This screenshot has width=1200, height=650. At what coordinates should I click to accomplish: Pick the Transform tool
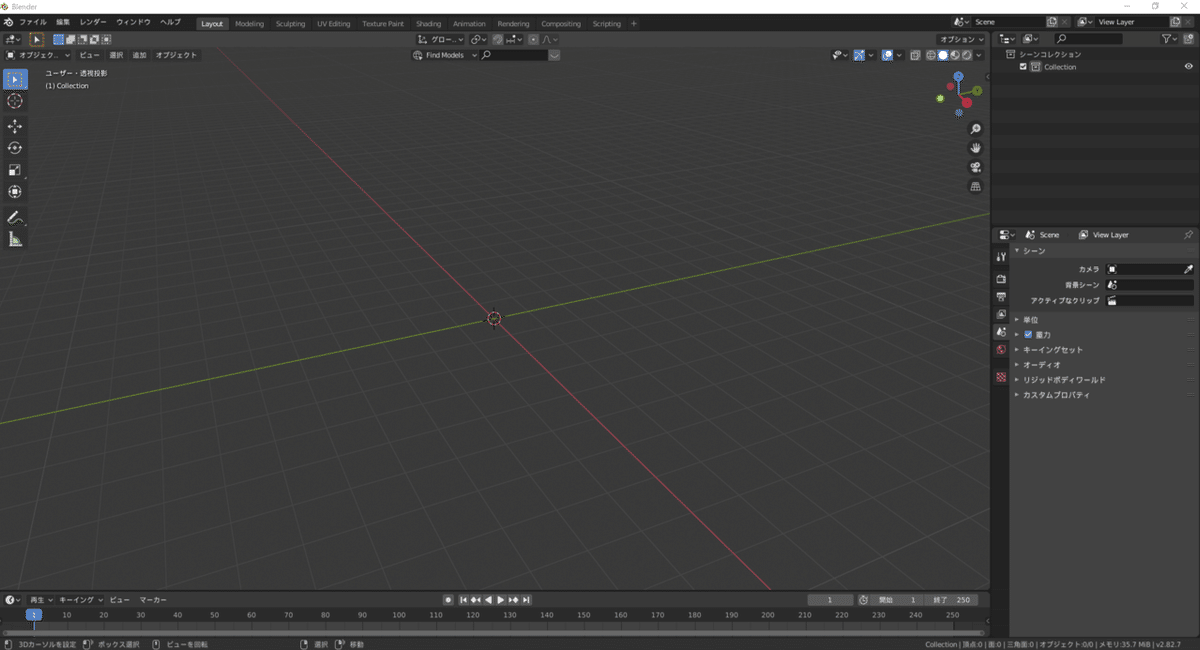[15, 192]
